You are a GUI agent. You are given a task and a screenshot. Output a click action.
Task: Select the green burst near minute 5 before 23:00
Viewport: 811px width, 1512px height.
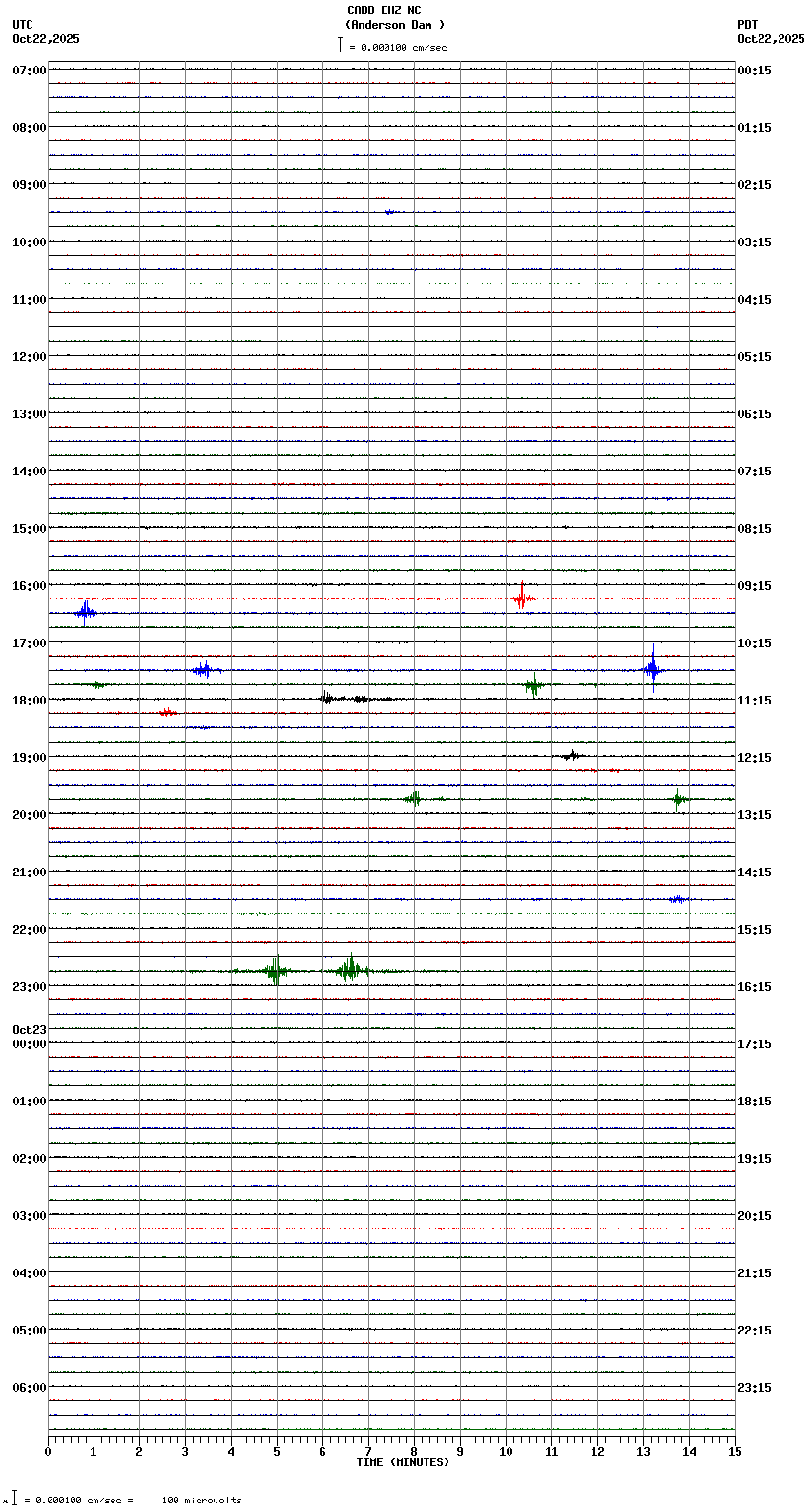[275, 971]
